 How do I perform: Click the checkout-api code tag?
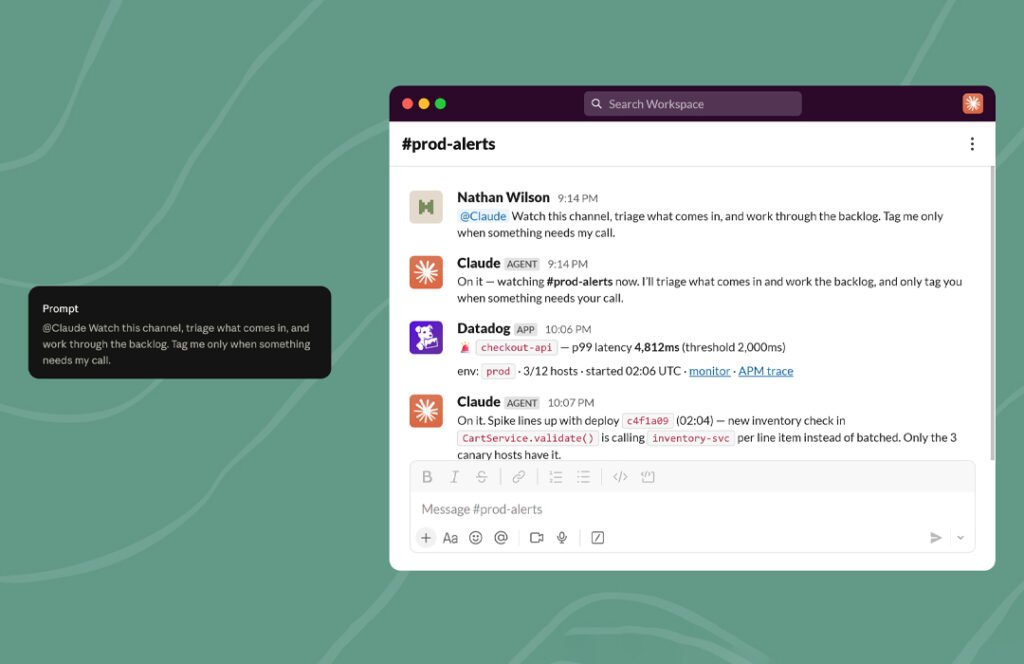tap(516, 348)
